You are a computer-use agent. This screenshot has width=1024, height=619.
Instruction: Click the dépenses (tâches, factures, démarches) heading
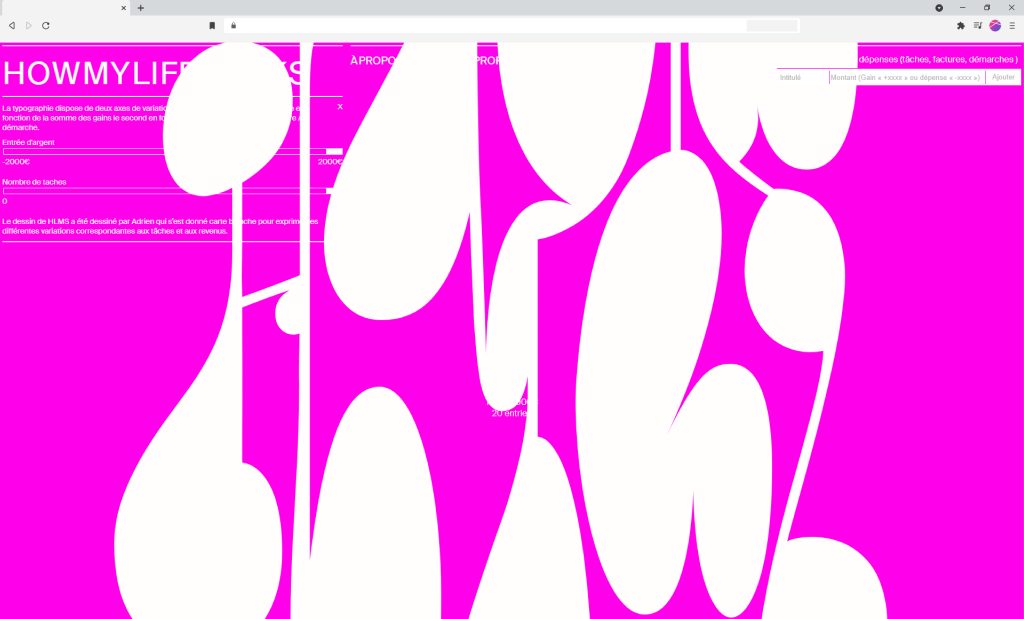pyautogui.click(x=938, y=59)
